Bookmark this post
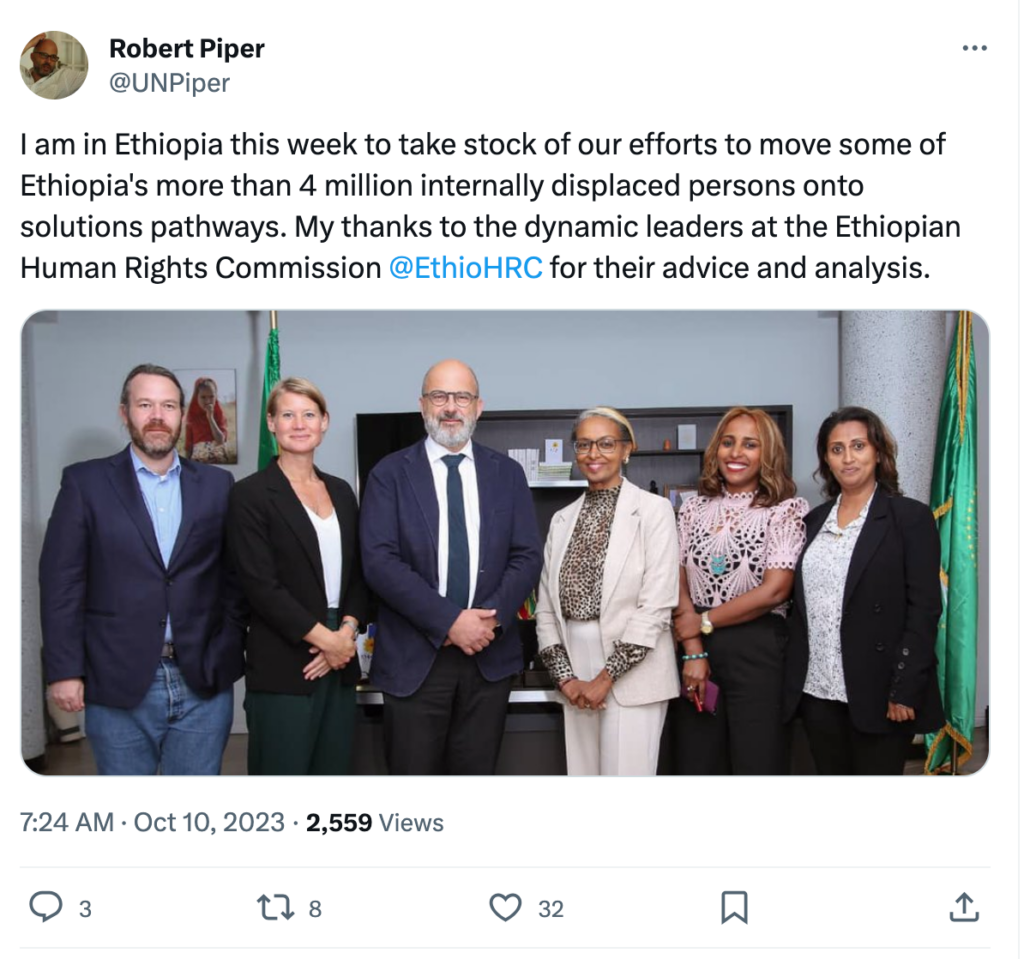Image resolution: width=1024 pixels, height=959 pixels. pos(734,907)
